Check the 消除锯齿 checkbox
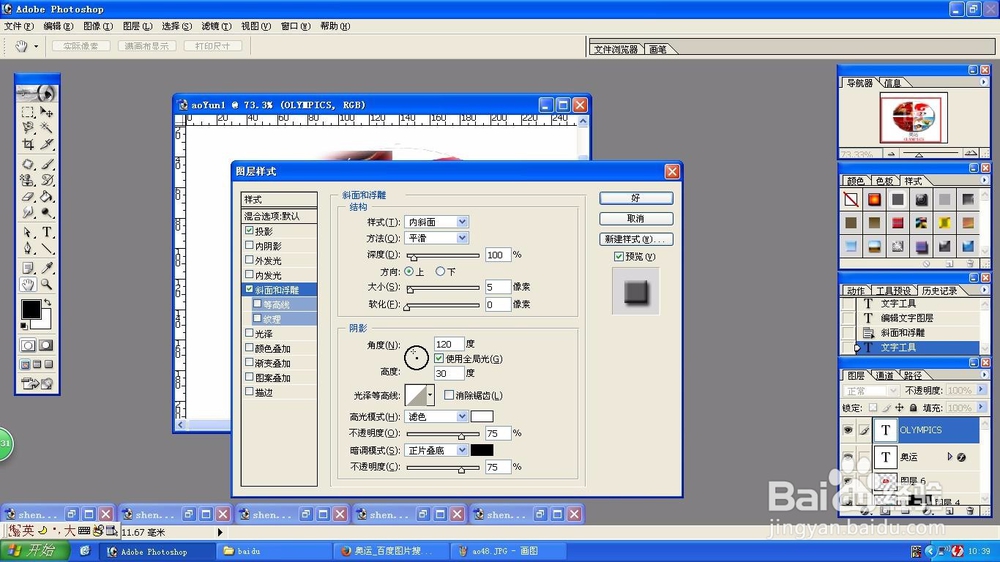This screenshot has height=562, width=1000. pyautogui.click(x=449, y=395)
